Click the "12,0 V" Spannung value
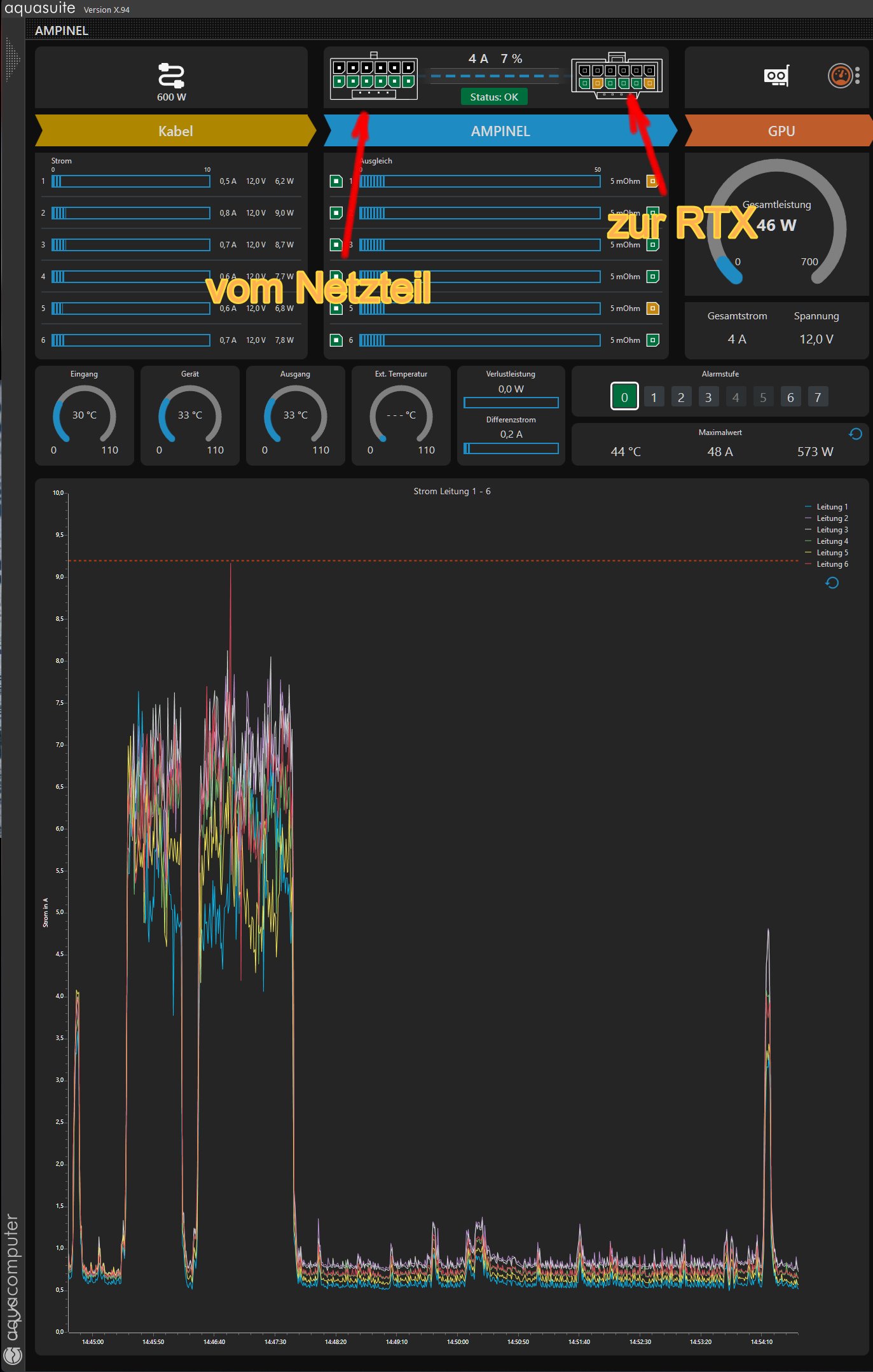Viewport: 873px width, 1372px height. click(x=816, y=339)
